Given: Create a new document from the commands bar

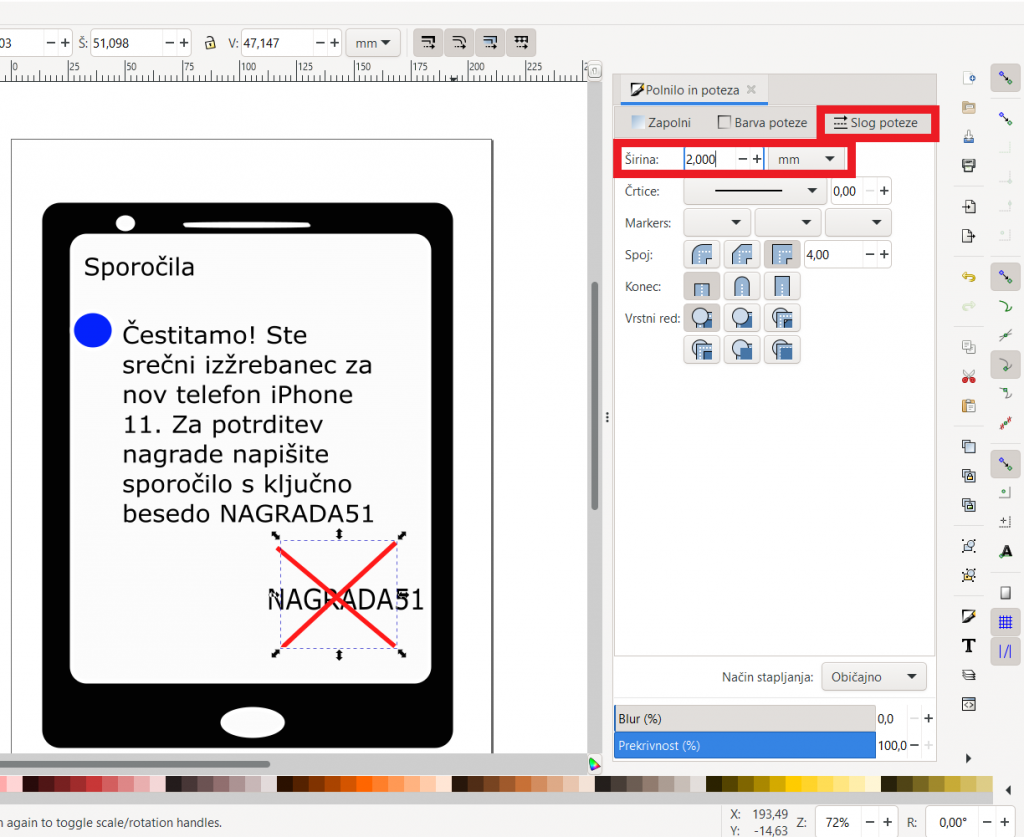Looking at the screenshot, I should coord(969,78).
